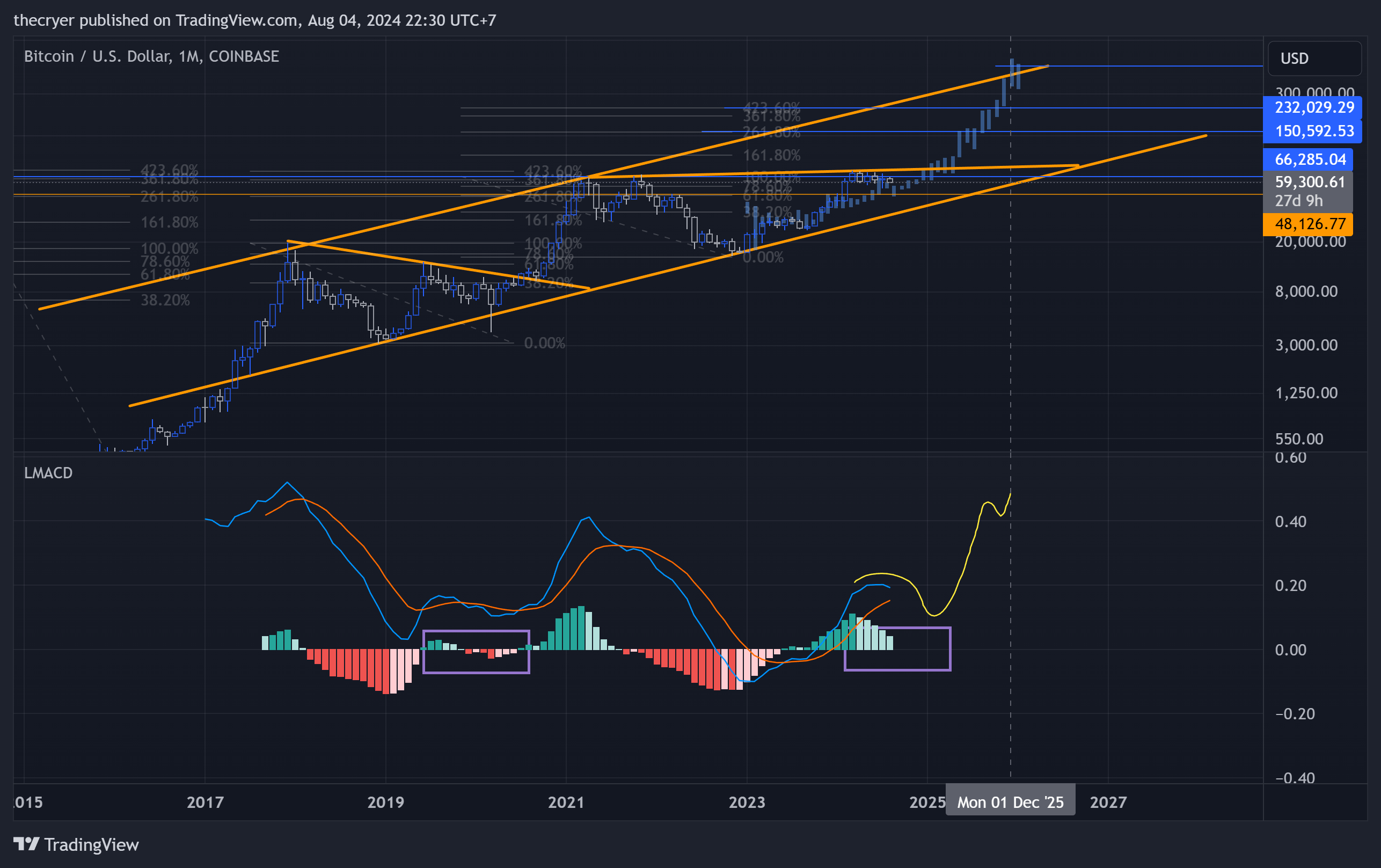Click the 0.00 LMACD scale value
The image size is (1381, 868).
coord(1290,650)
